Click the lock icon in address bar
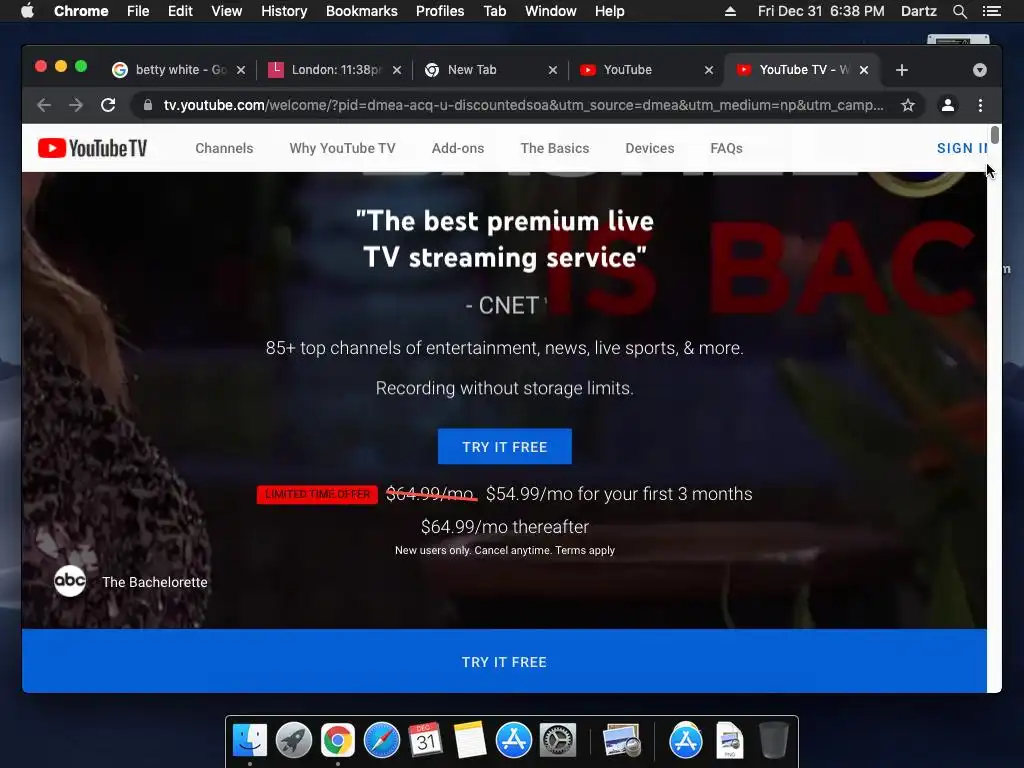 pos(148,105)
